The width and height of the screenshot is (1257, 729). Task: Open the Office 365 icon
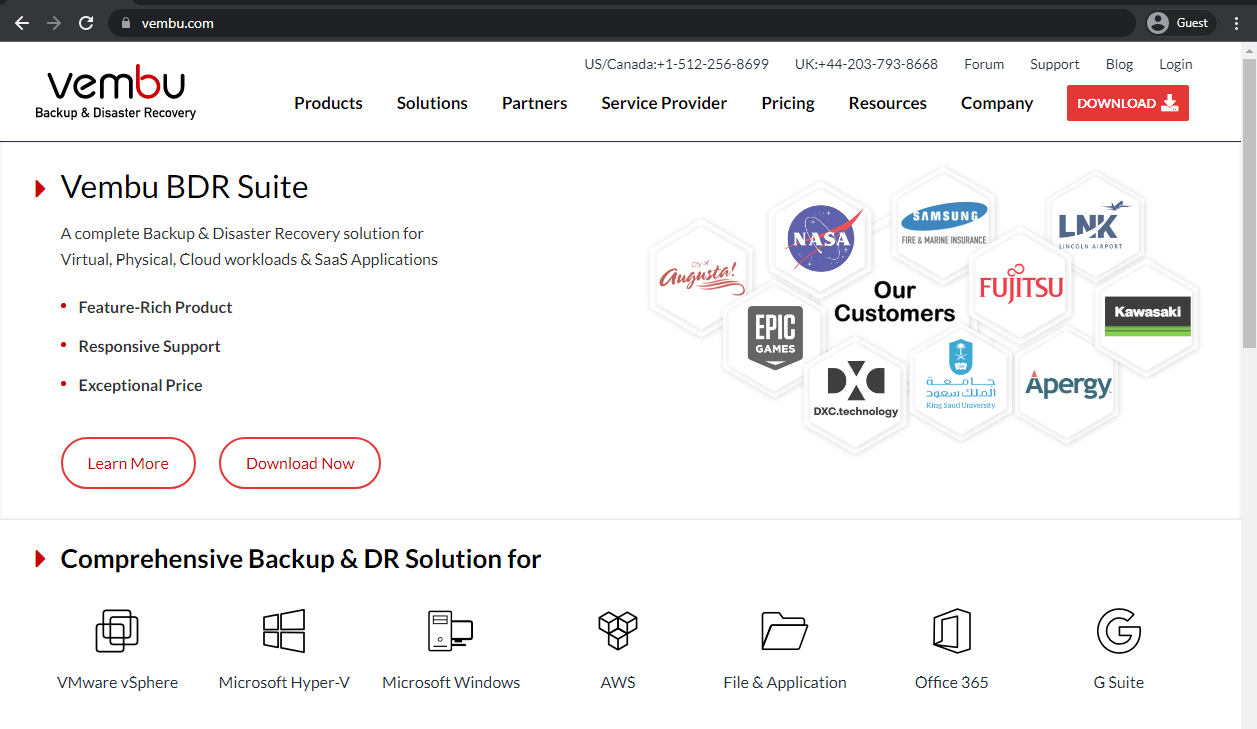951,631
